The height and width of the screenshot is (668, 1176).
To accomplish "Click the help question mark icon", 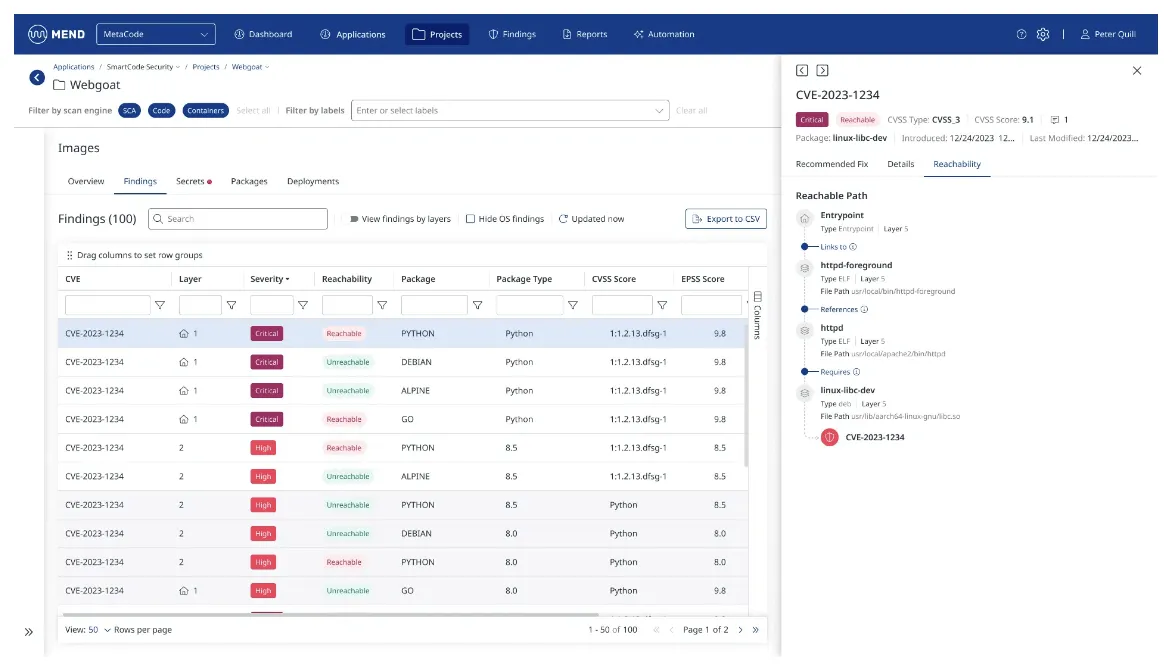I will 1021,34.
